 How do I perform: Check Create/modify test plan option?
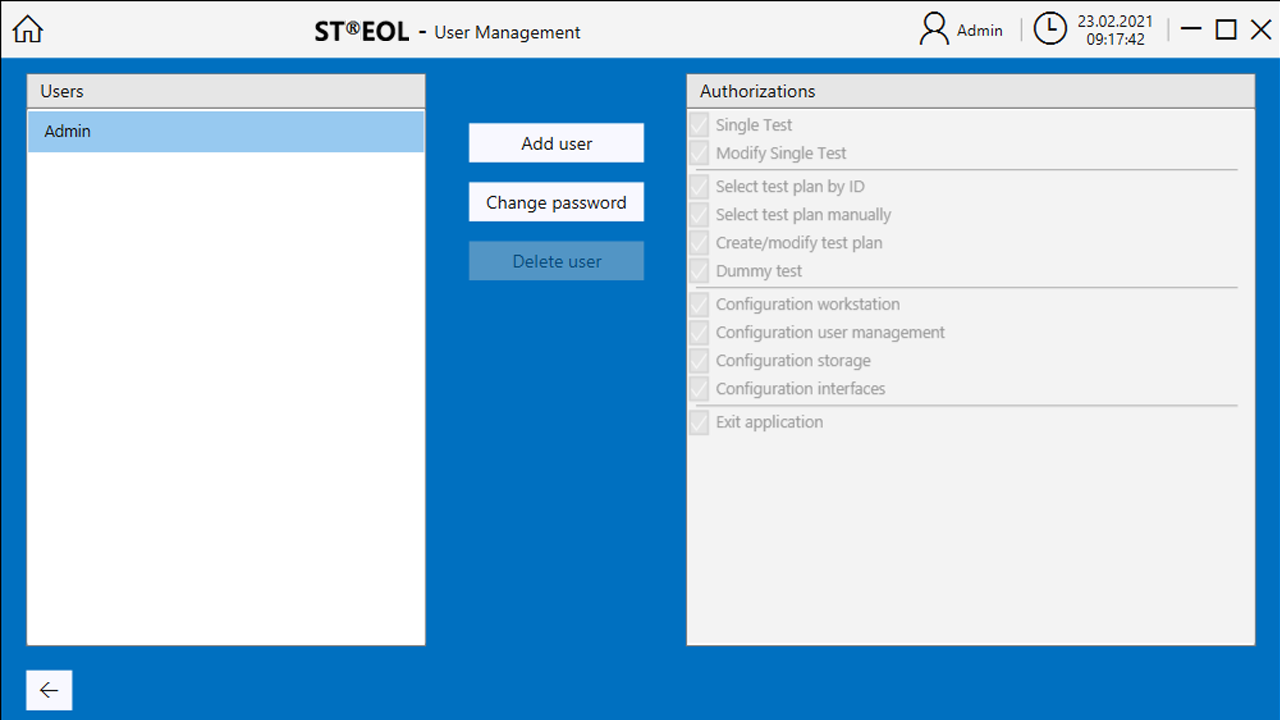coord(699,243)
